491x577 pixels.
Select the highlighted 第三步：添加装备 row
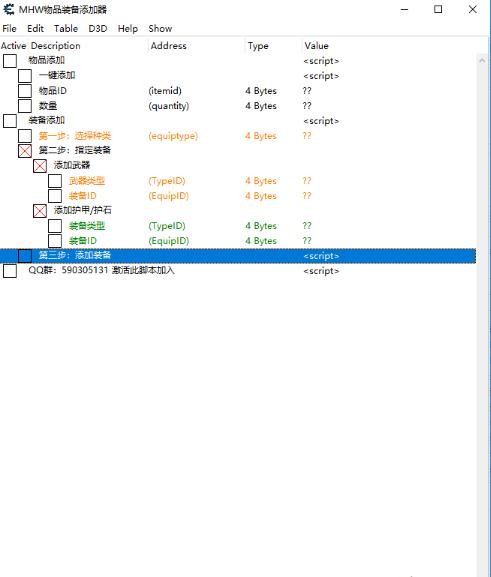pos(238,256)
